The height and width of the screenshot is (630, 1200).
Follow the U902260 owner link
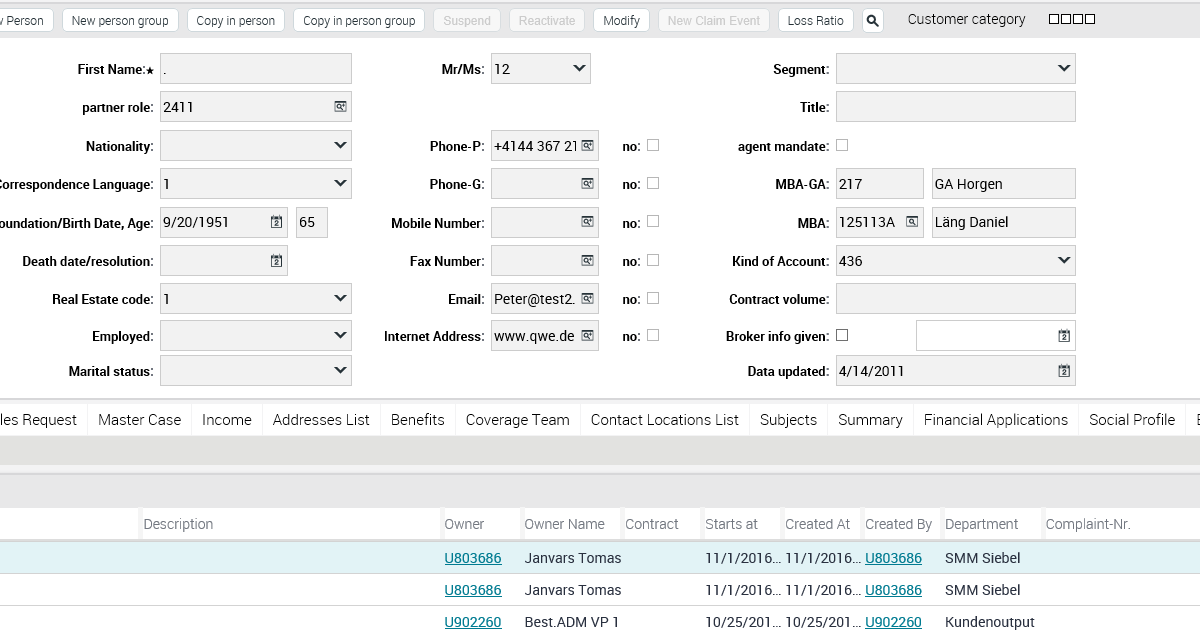pos(472,622)
